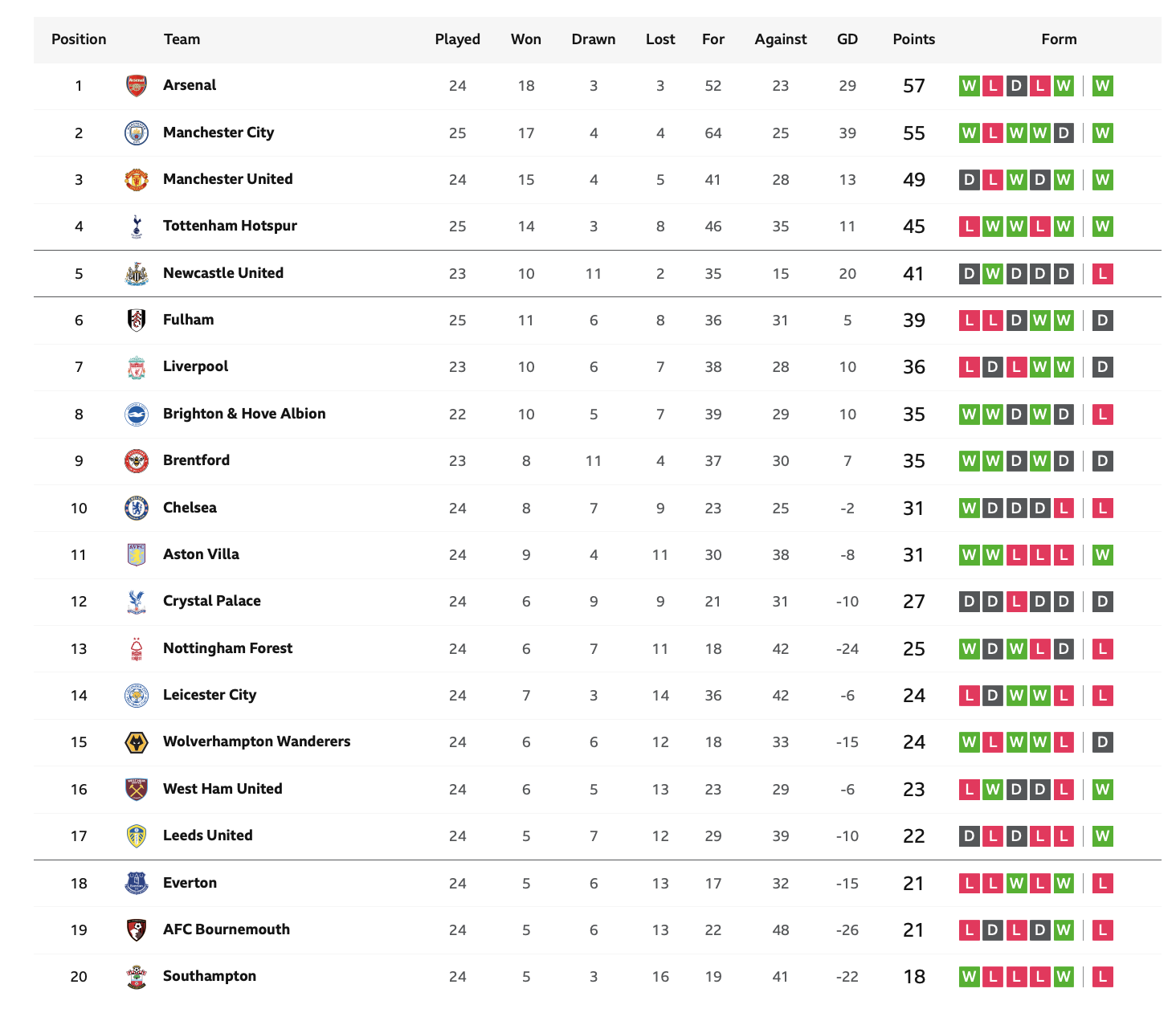Click the Southampton club crest icon
Screen dimensions: 1176x1009
click(x=137, y=977)
